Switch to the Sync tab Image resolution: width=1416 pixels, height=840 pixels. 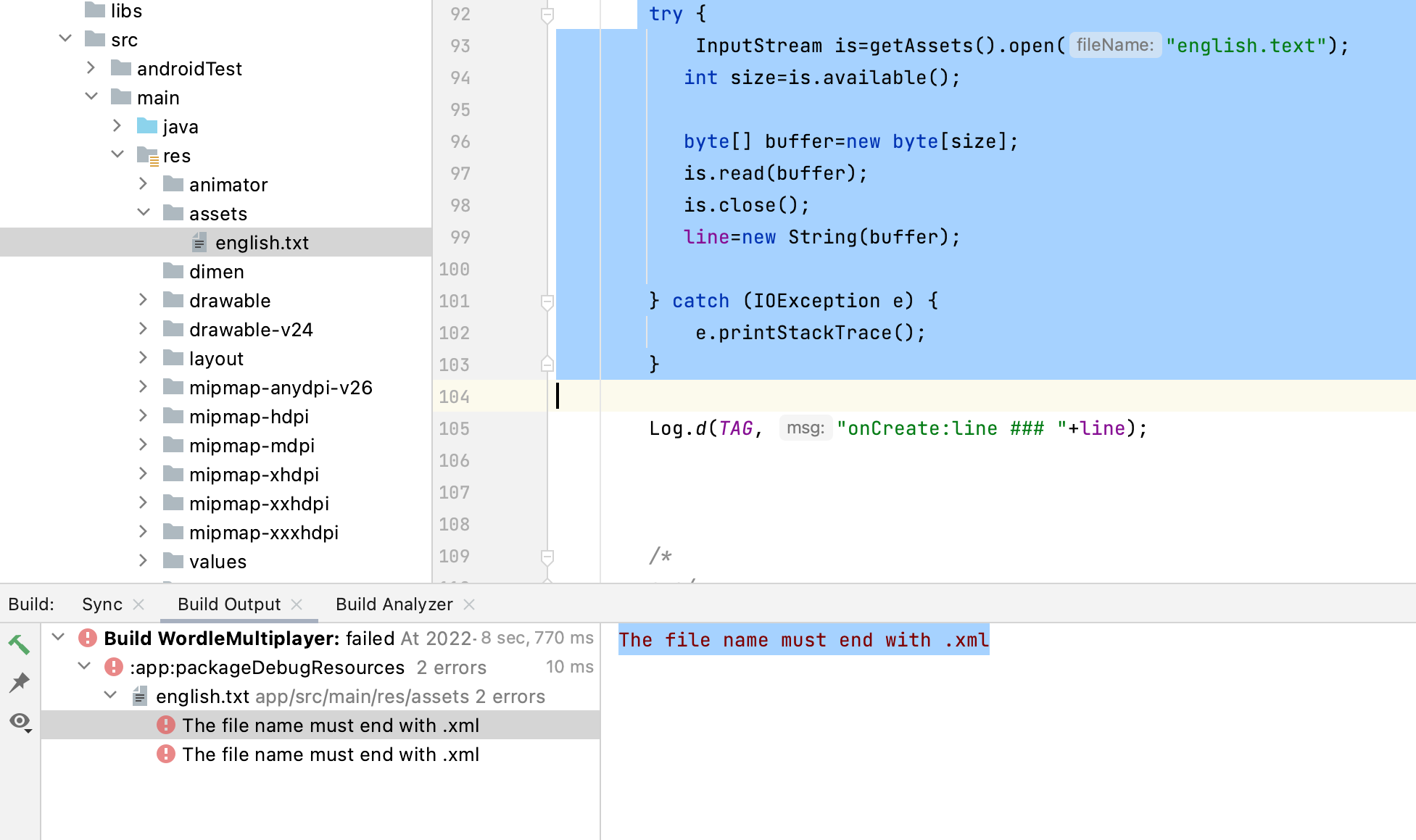coord(102,604)
